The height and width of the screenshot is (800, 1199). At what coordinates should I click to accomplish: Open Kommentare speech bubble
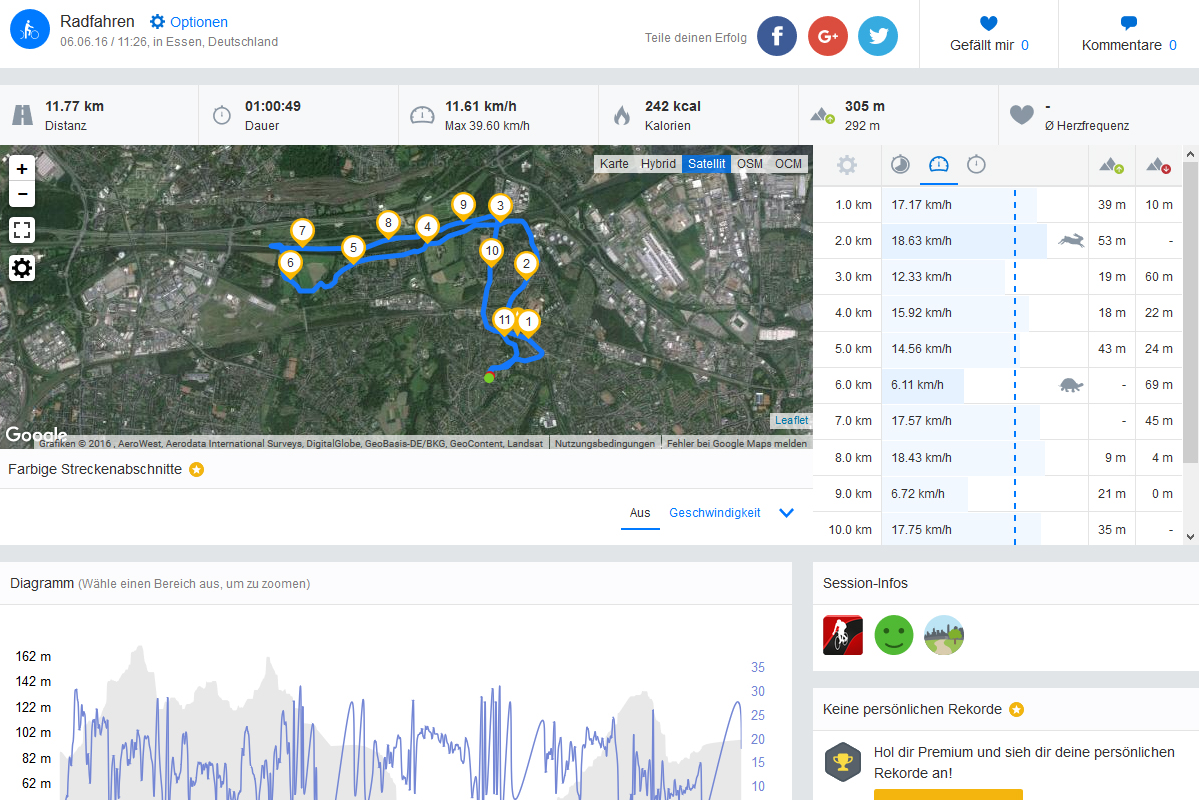1129,23
